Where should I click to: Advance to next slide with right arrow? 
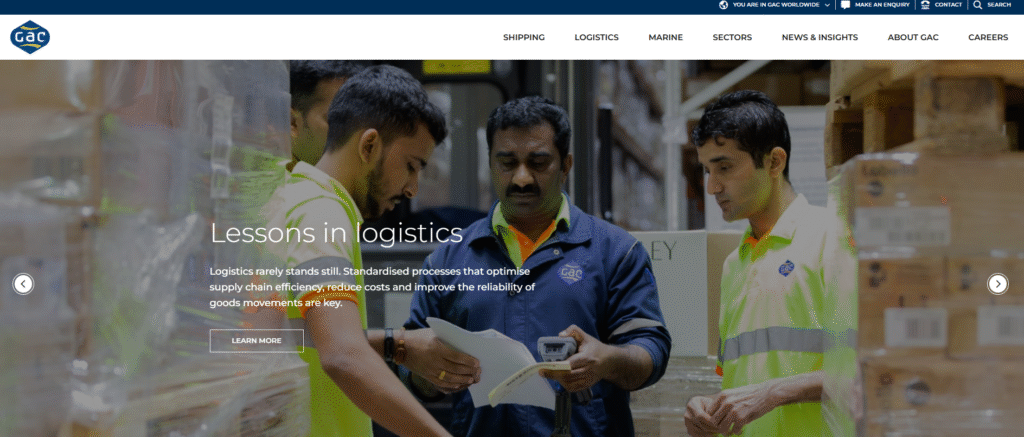click(997, 283)
